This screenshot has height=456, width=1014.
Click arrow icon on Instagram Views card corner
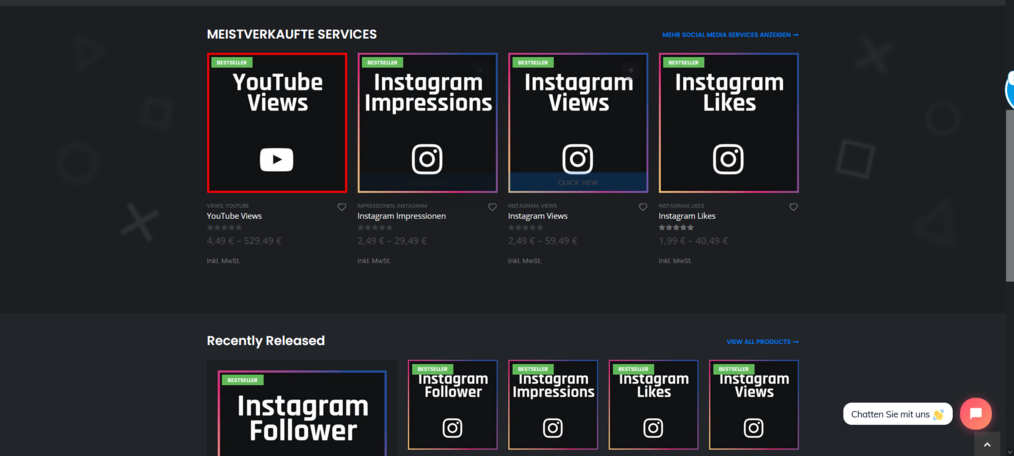click(631, 70)
